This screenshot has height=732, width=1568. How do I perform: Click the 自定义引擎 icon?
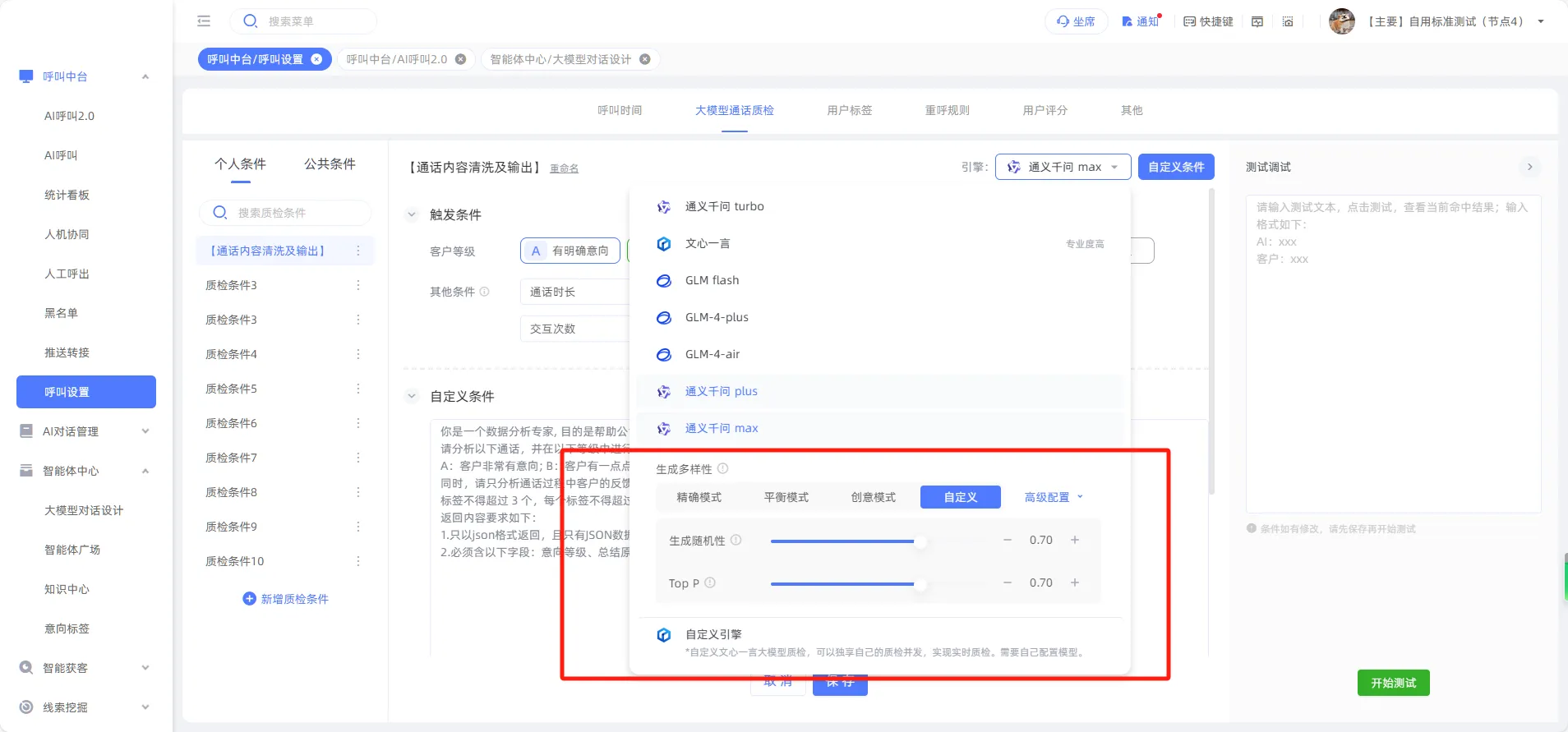pos(664,635)
